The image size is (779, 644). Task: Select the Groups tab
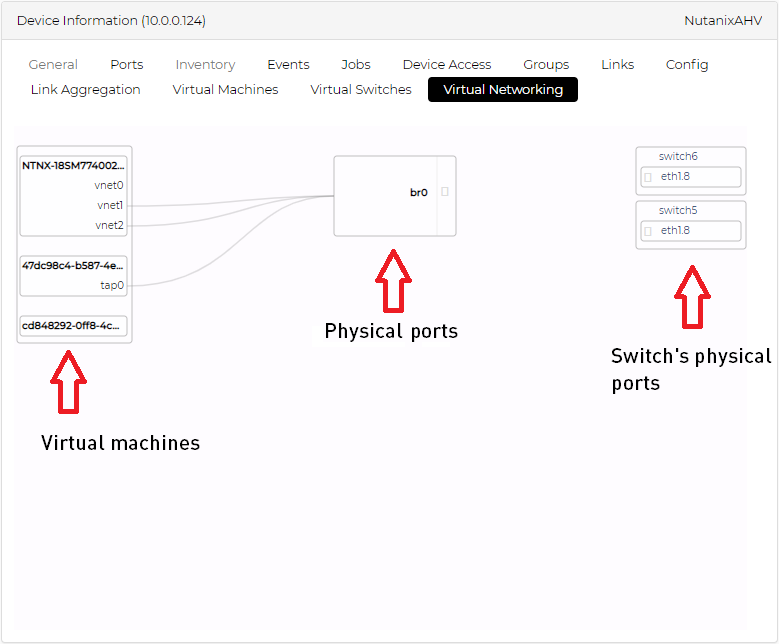tap(546, 64)
